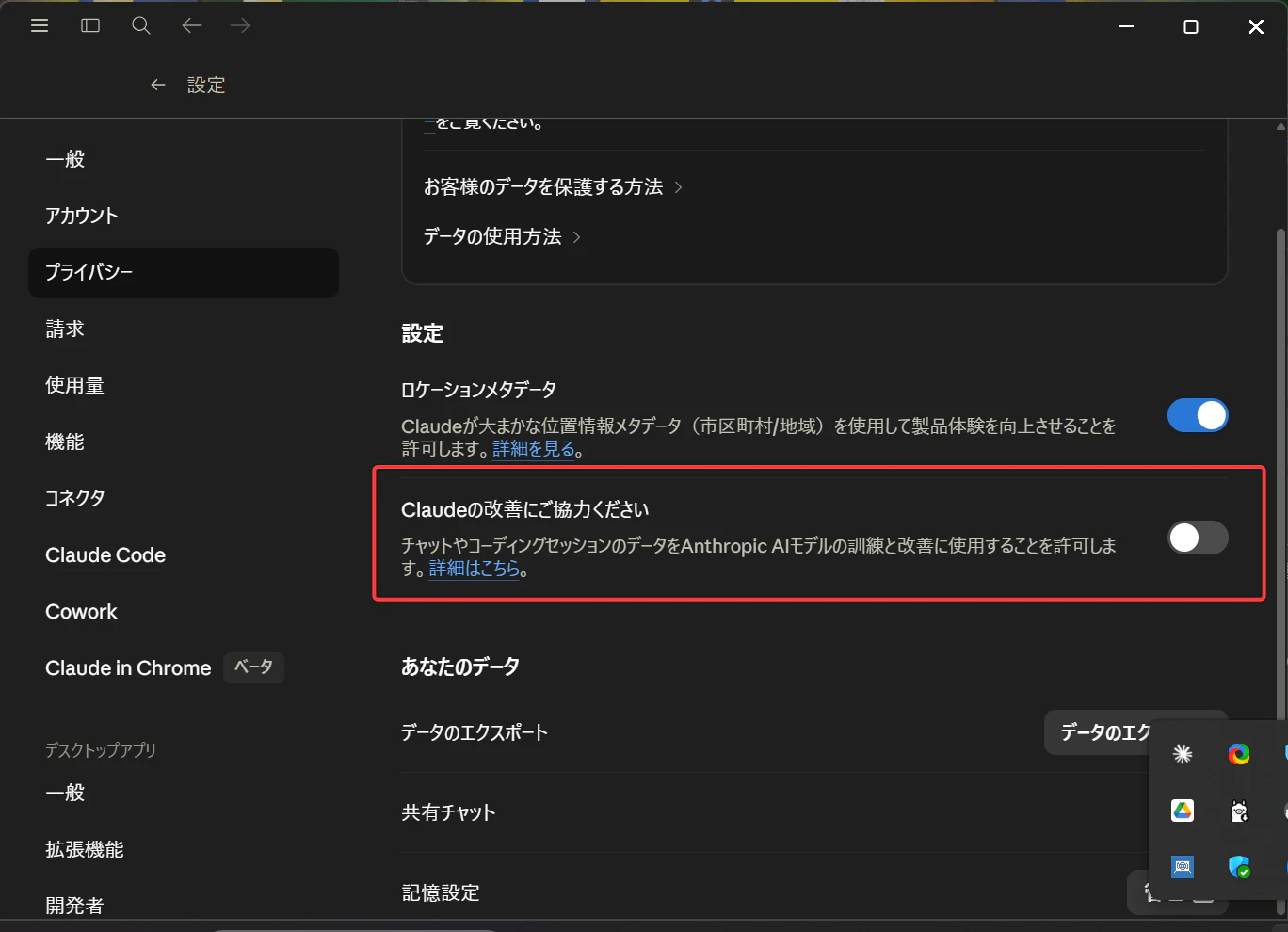Enable the Claudeの改善にご協力ください toggle
The height and width of the screenshot is (932, 1288).
[x=1198, y=538]
